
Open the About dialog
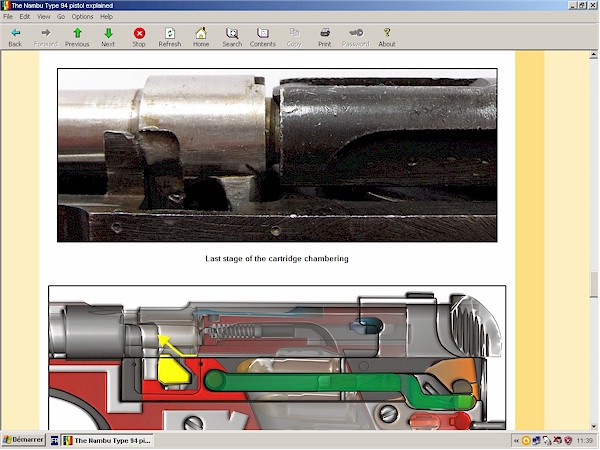coord(387,37)
